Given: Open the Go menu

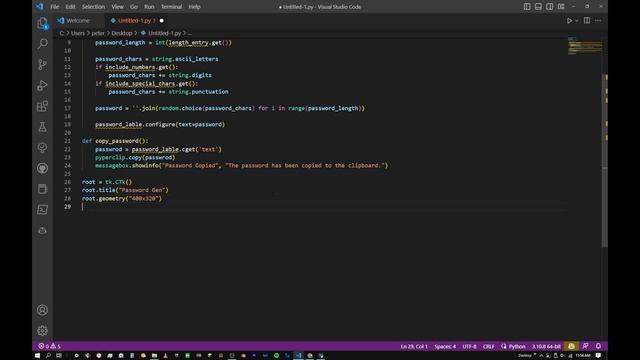Looking at the screenshot, I should [x=133, y=7].
